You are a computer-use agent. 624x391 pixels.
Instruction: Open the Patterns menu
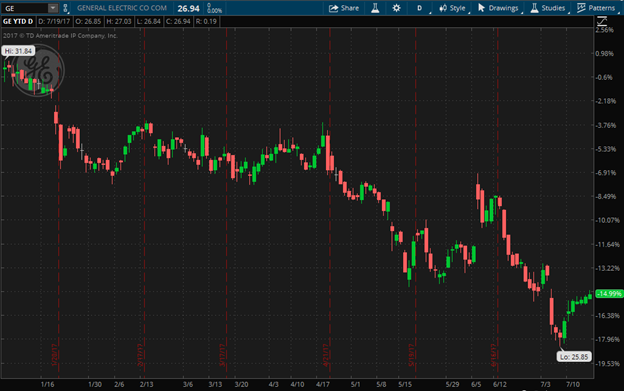pos(596,8)
